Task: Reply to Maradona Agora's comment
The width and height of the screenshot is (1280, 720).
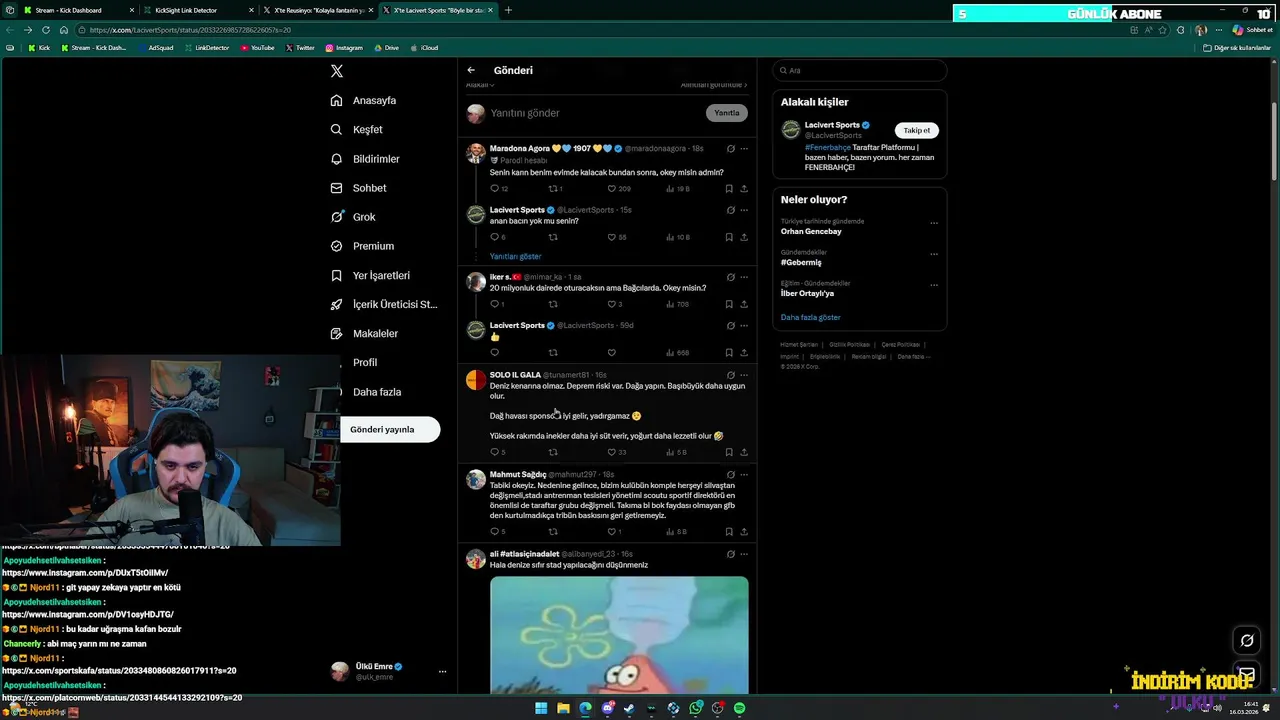Action: (495, 188)
